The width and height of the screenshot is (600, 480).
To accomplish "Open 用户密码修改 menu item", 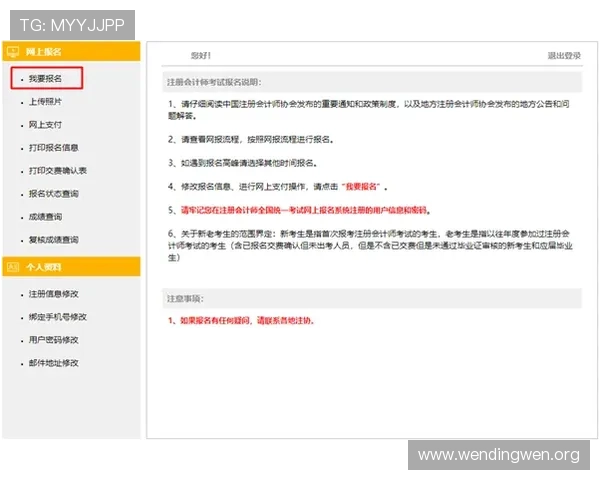I will pos(54,340).
